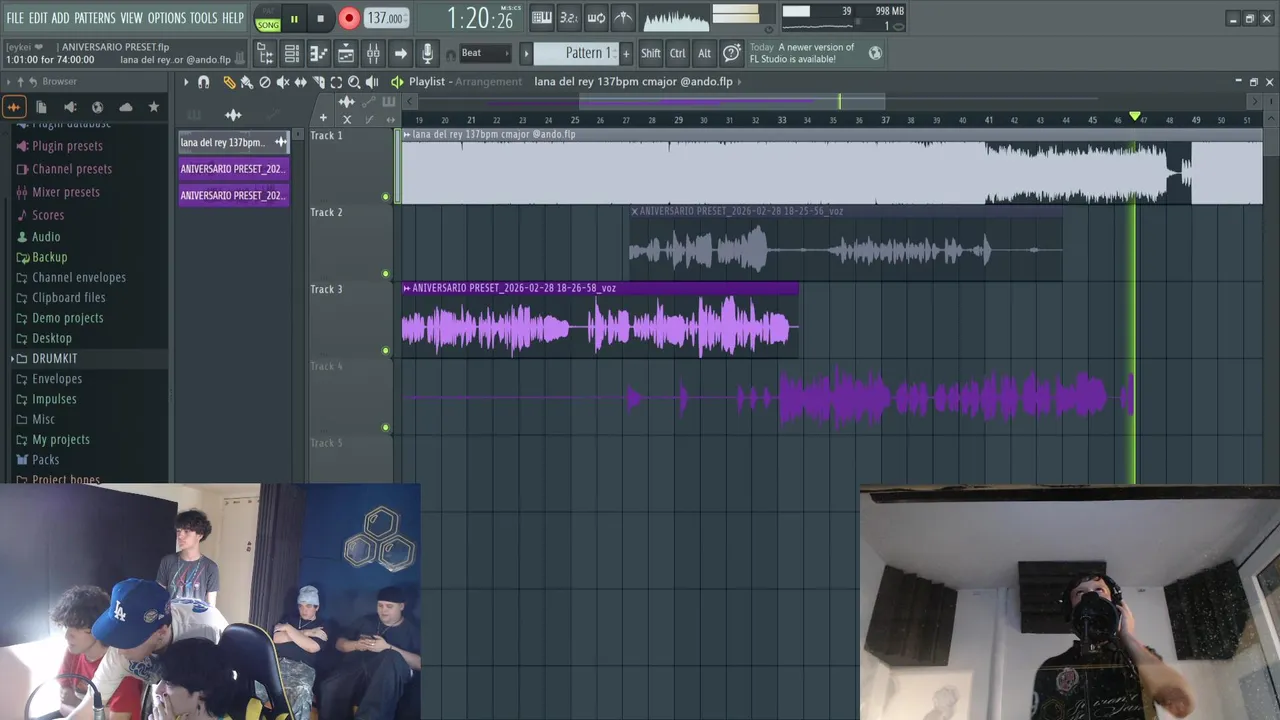The image size is (1280, 720).
Task: Click arrow left of Pattern 1 selector
Action: pos(526,53)
